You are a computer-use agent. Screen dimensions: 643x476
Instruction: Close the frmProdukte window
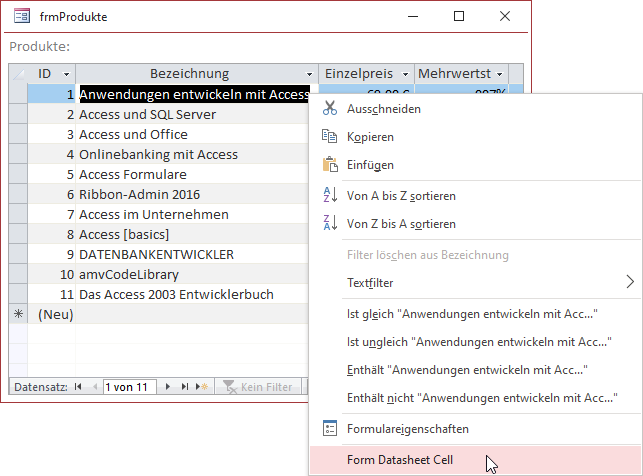pyautogui.click(x=505, y=16)
